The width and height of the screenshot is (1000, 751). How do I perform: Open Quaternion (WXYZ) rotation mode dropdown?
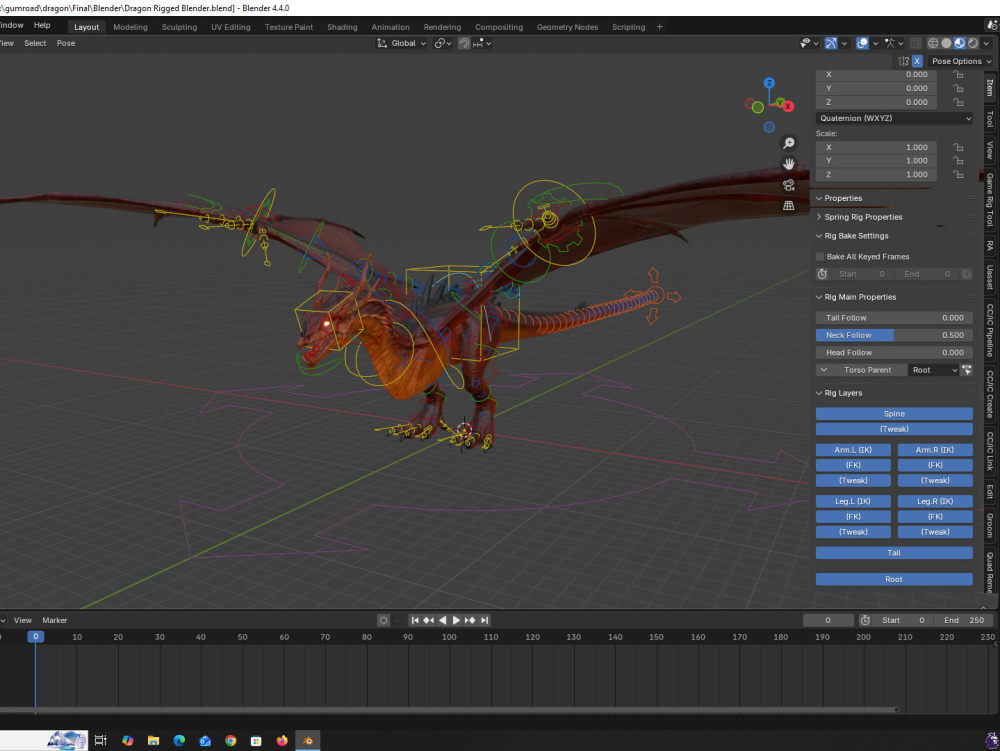[894, 119]
